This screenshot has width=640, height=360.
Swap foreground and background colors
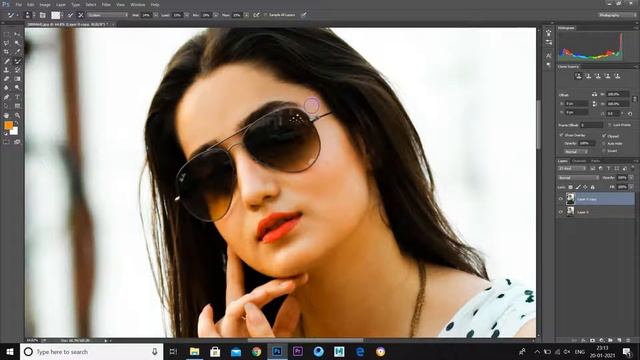(17, 122)
